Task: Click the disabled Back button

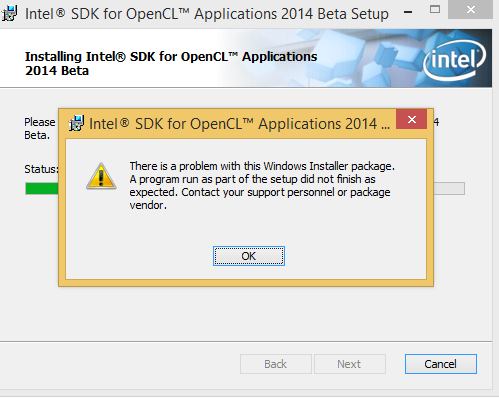Action: point(276,364)
